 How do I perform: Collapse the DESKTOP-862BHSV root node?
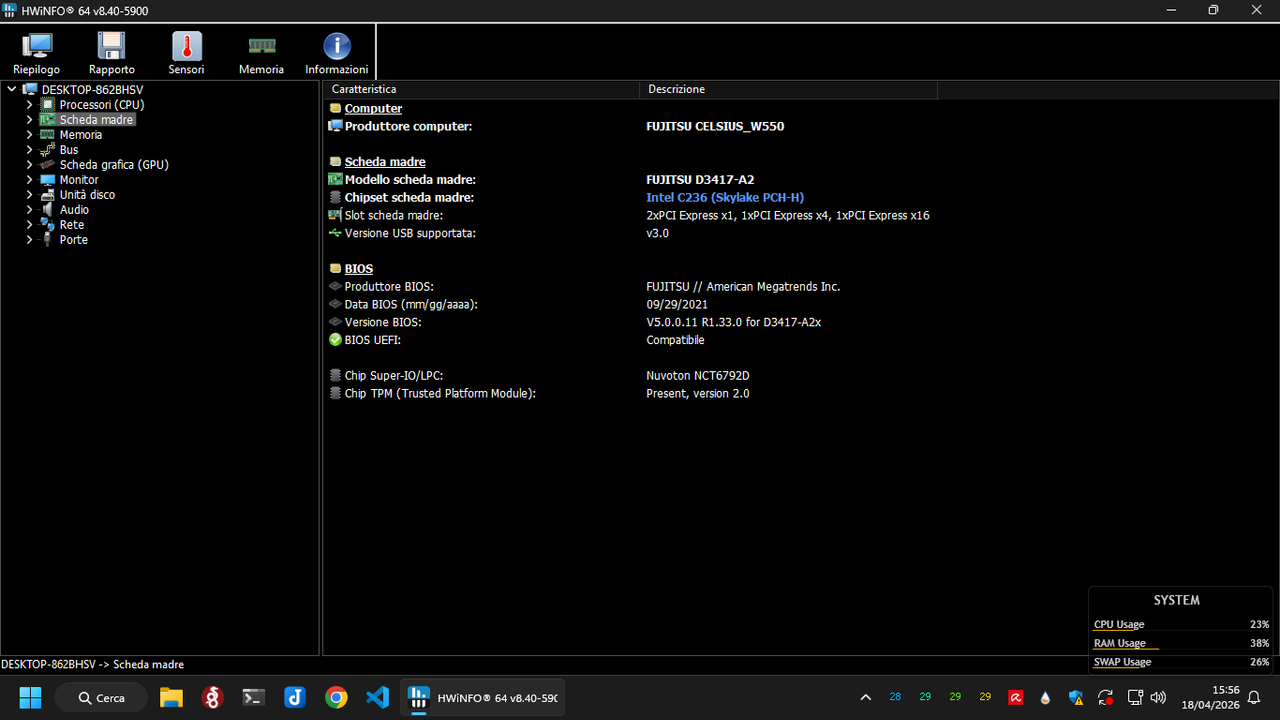click(11, 89)
